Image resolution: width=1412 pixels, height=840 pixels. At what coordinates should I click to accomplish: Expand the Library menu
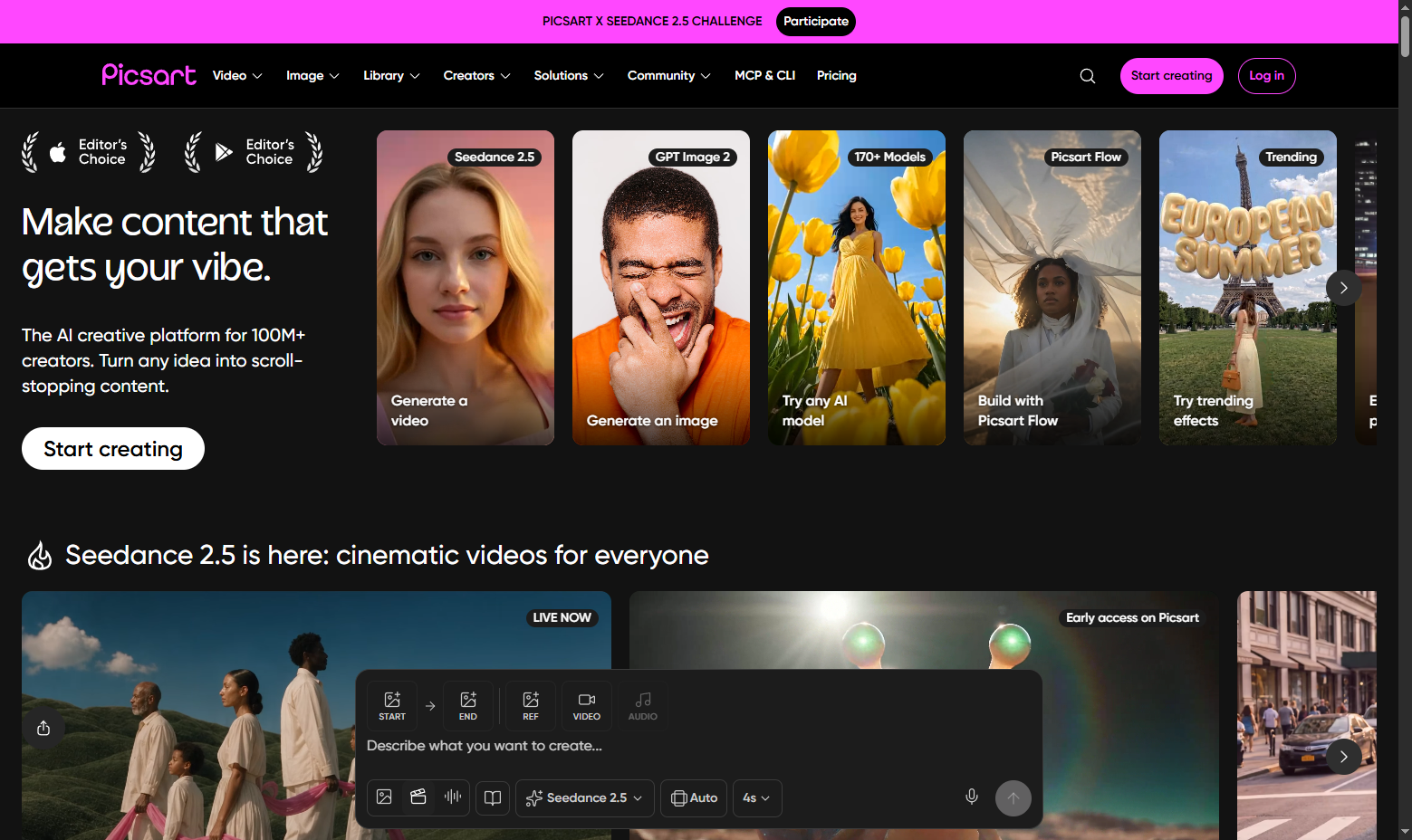(391, 76)
